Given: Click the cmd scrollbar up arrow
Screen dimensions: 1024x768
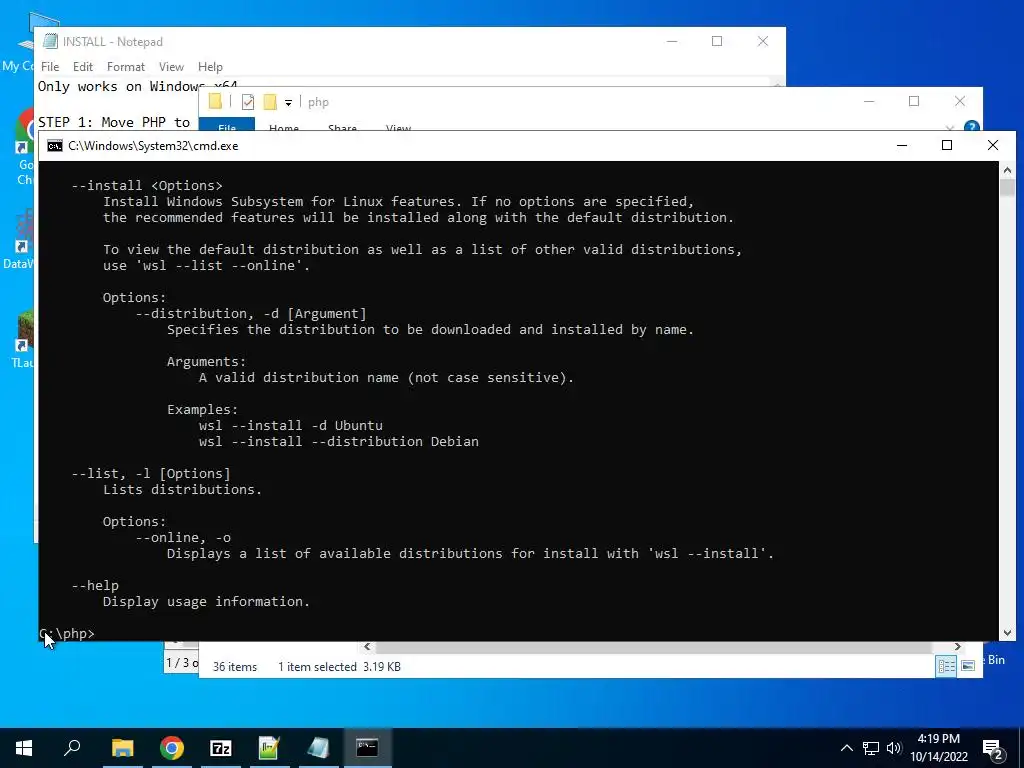Looking at the screenshot, I should [x=1007, y=170].
